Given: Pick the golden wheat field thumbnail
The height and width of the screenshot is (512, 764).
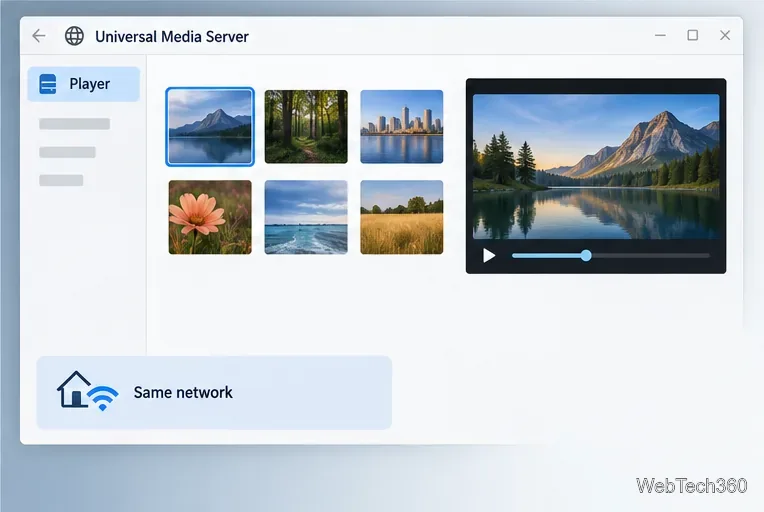Looking at the screenshot, I should (401, 217).
